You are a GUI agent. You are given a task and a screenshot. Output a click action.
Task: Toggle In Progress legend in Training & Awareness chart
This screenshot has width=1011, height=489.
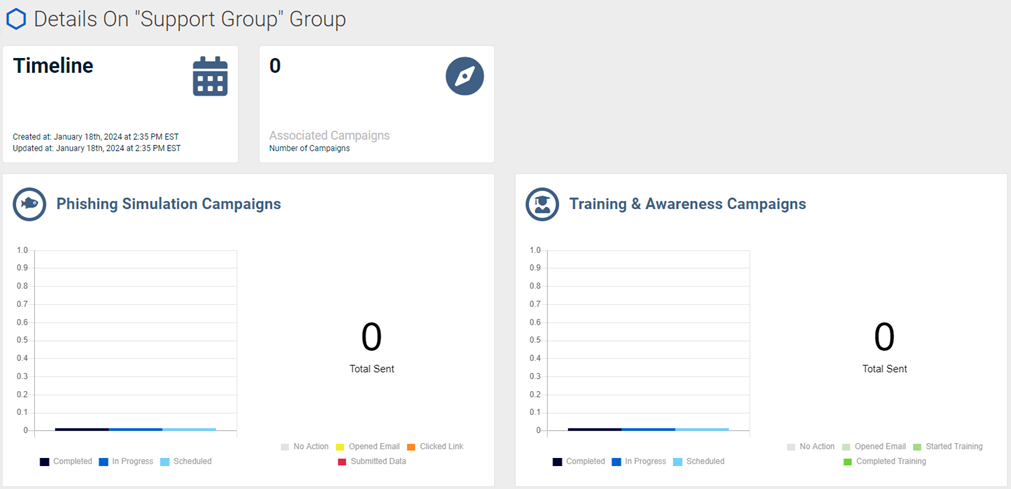(x=638, y=461)
